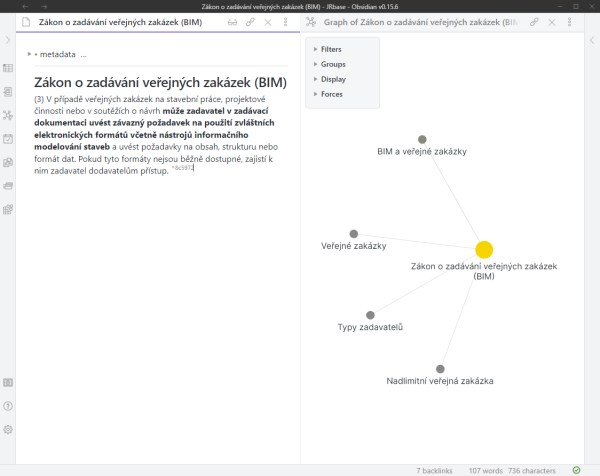600x476 pixels.
Task: Expand the Filters section in graph controls
Action: (x=331, y=48)
